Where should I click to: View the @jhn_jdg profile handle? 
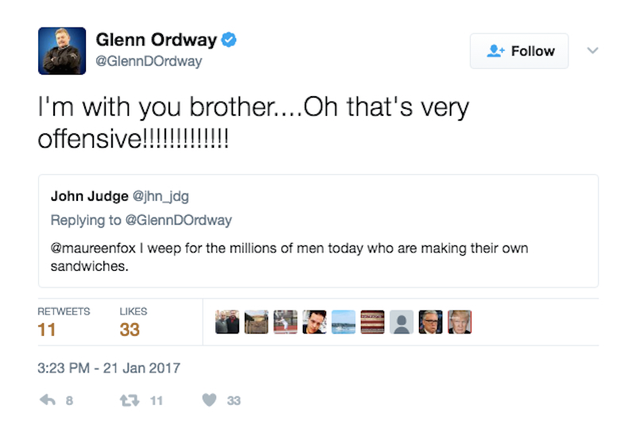pos(161,197)
